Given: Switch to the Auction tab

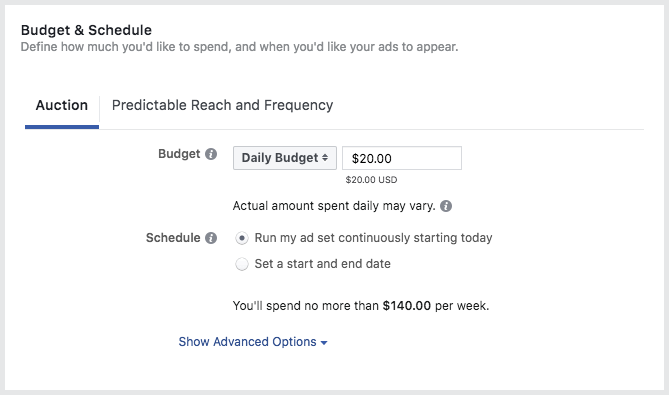Looking at the screenshot, I should click(x=62, y=105).
